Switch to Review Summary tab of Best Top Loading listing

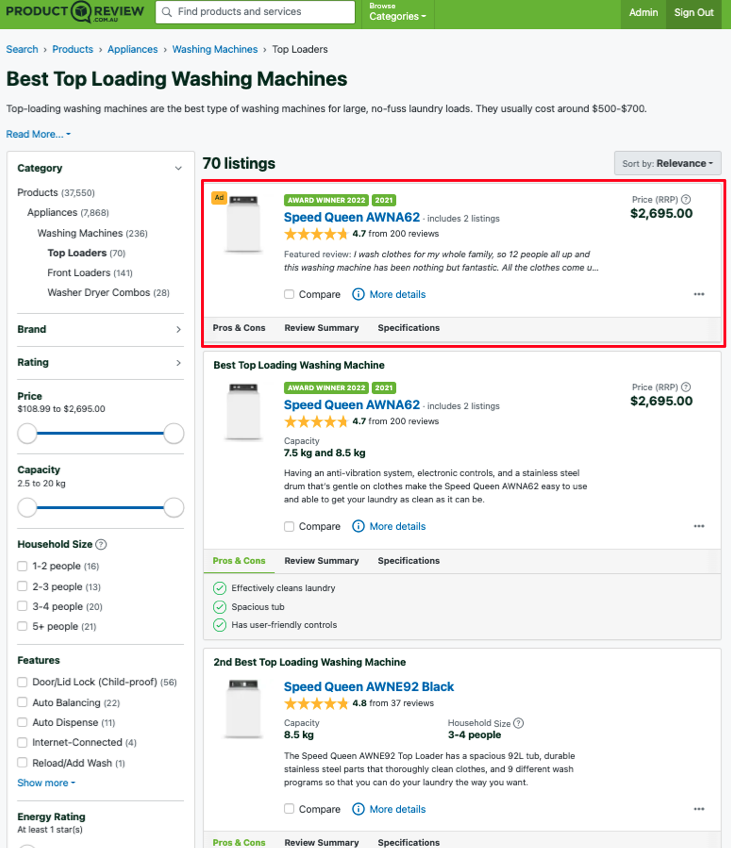(x=322, y=561)
